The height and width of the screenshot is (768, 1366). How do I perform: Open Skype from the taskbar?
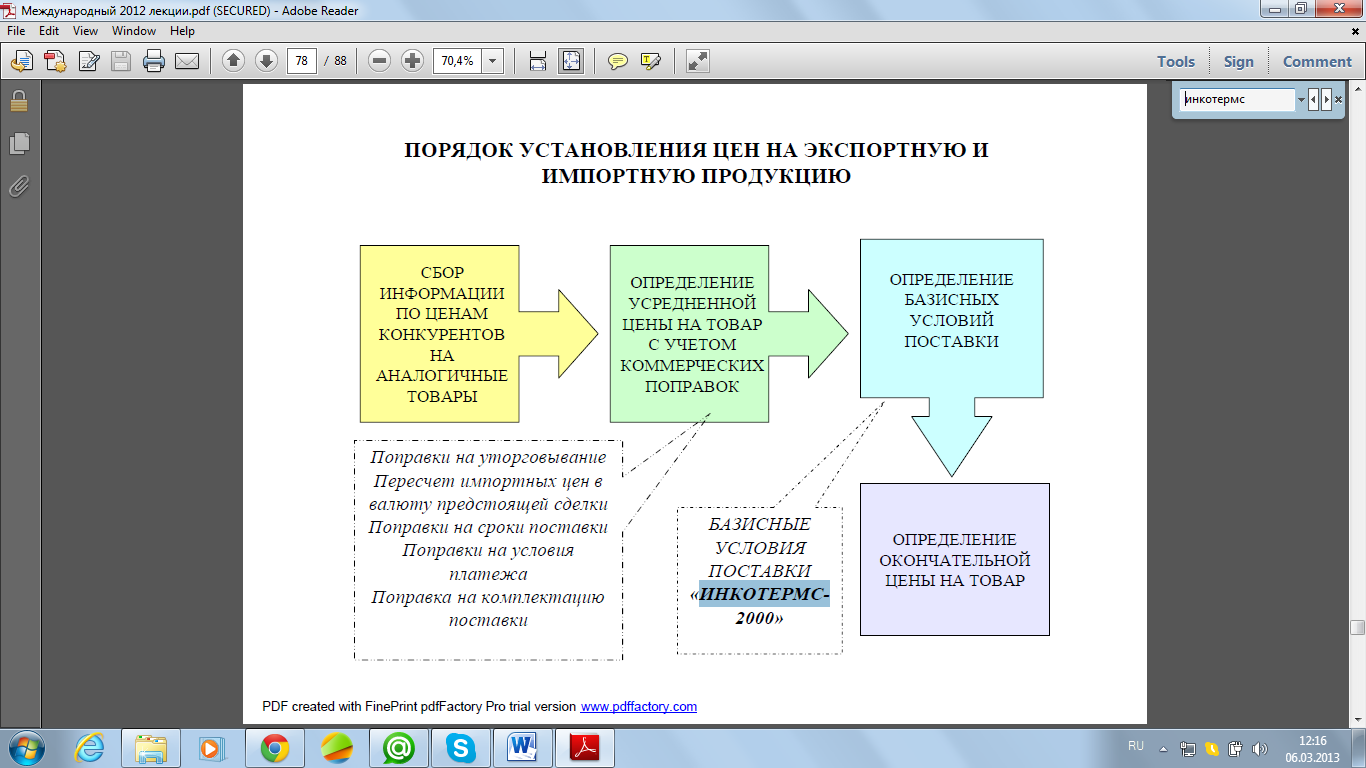coord(461,748)
